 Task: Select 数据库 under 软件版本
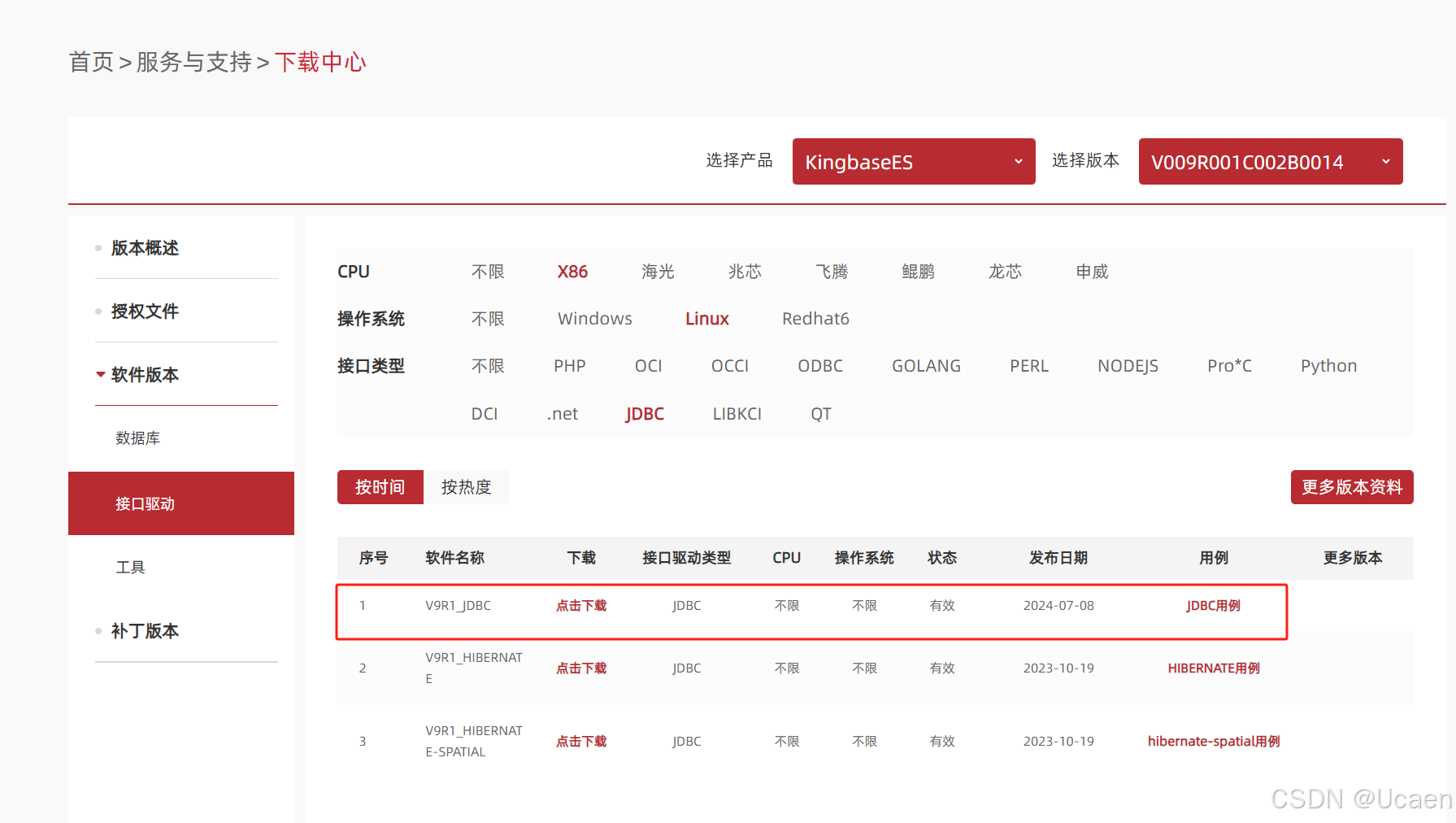click(x=137, y=438)
